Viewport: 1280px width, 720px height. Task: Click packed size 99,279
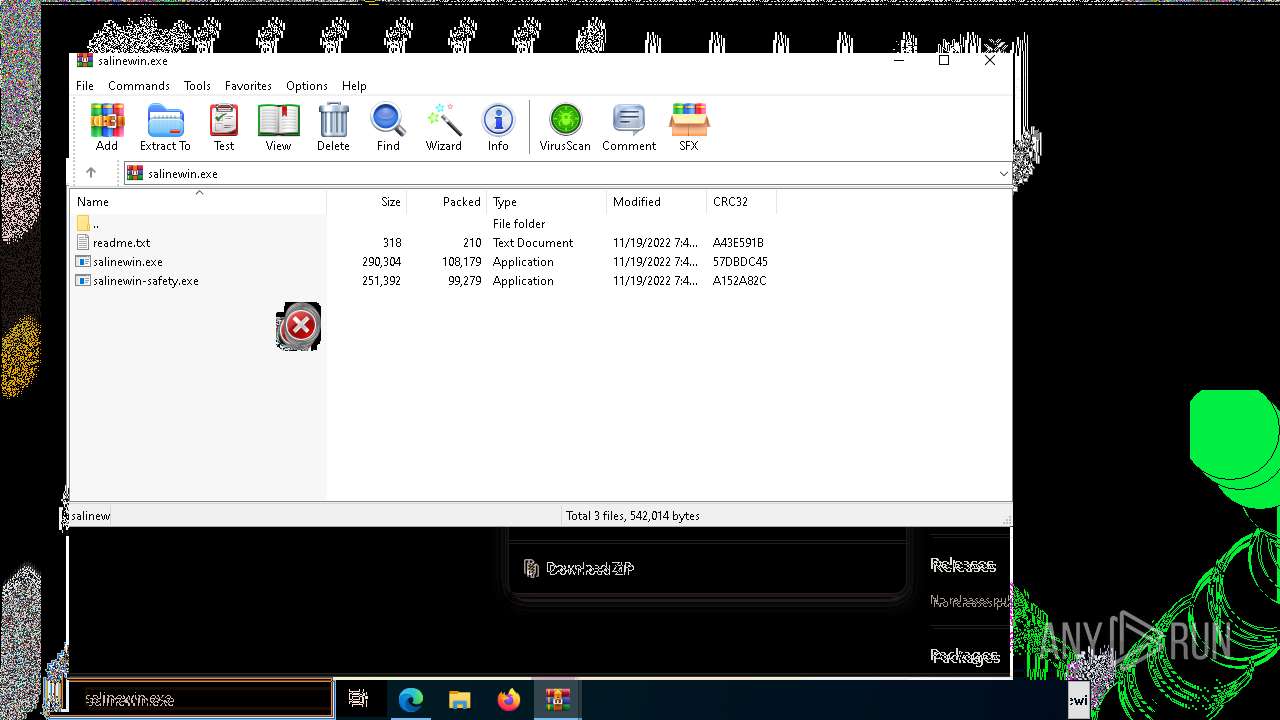(x=464, y=281)
